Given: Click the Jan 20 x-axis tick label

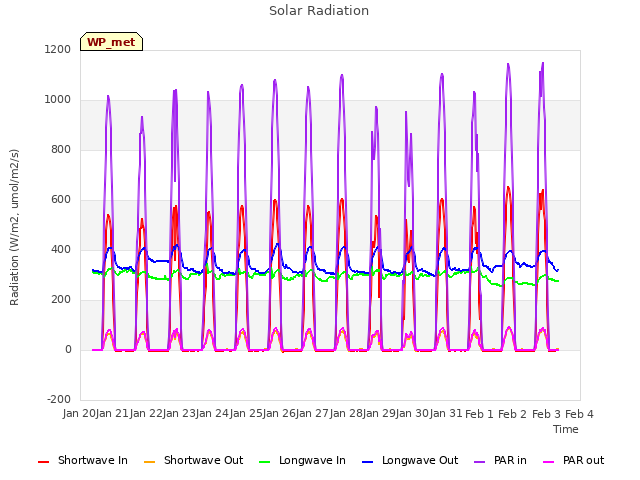Looking at the screenshot, I should point(79,414).
